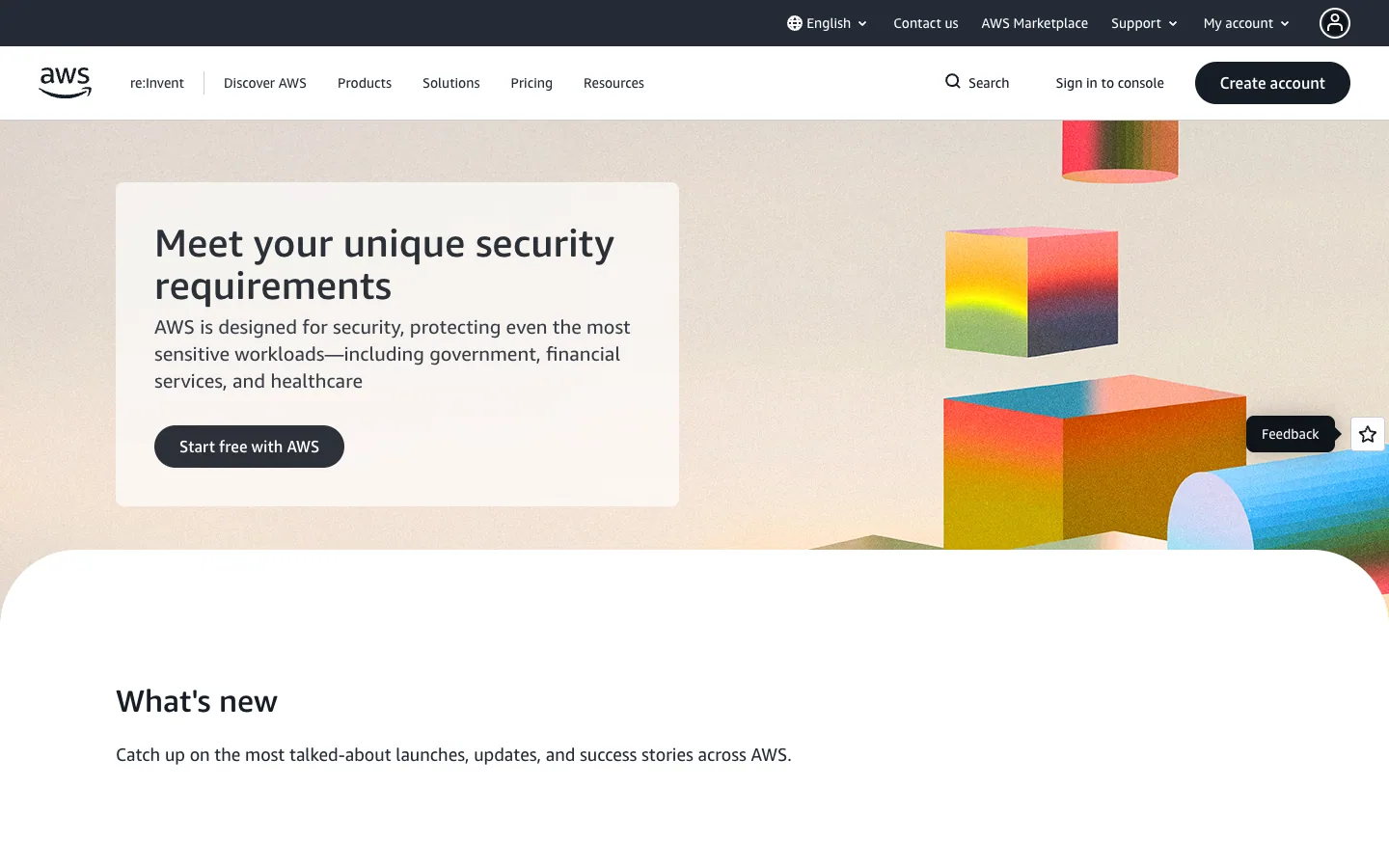Open the Resources menu
Image resolution: width=1389 pixels, height=868 pixels.
click(613, 83)
